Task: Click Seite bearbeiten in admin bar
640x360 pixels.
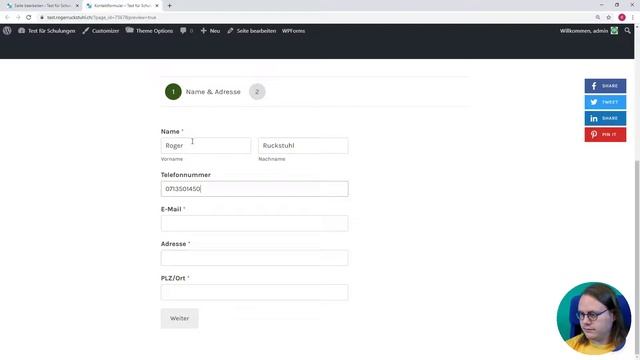Action: click(252, 31)
